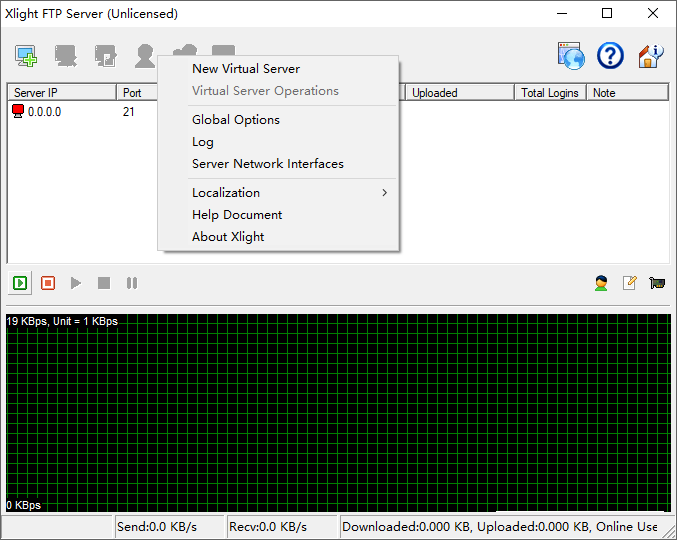Open Help via the blue question mark icon
This screenshot has width=677, height=540.
(x=610, y=56)
